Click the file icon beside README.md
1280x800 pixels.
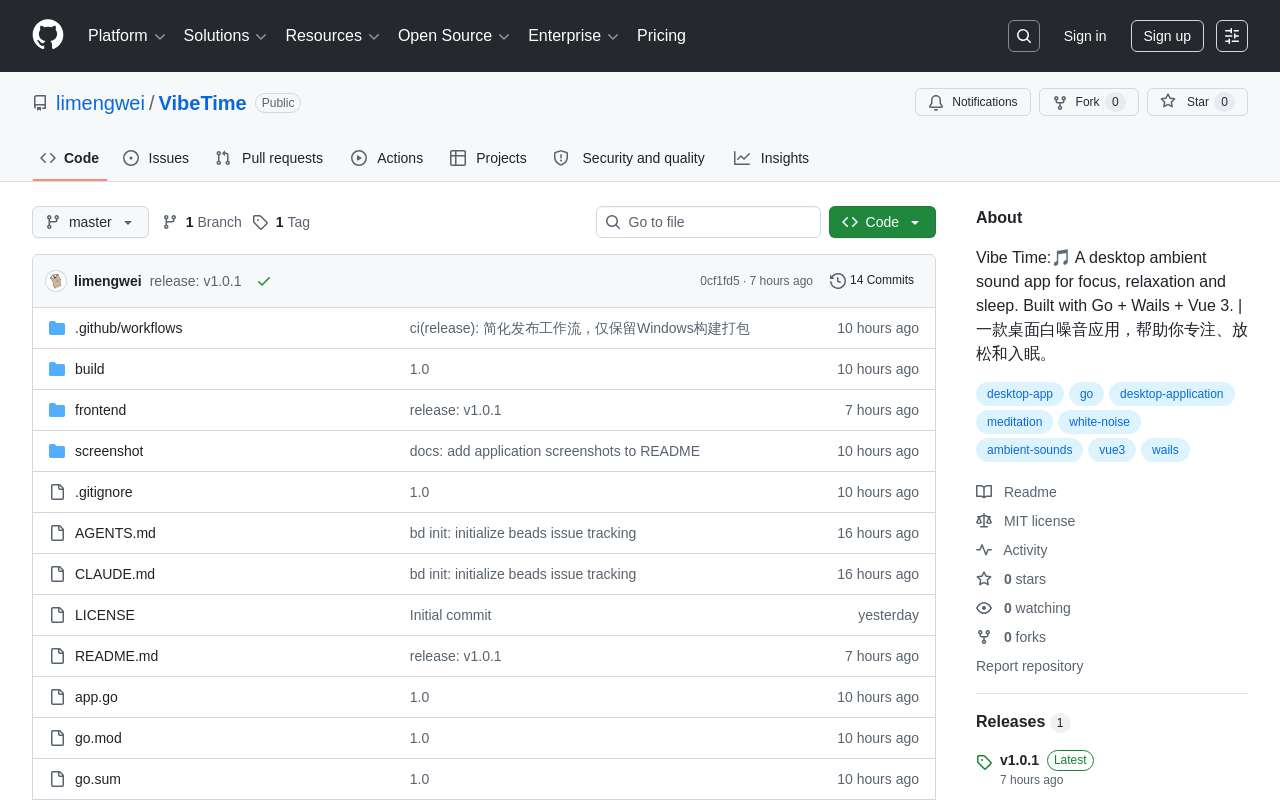coord(57,656)
